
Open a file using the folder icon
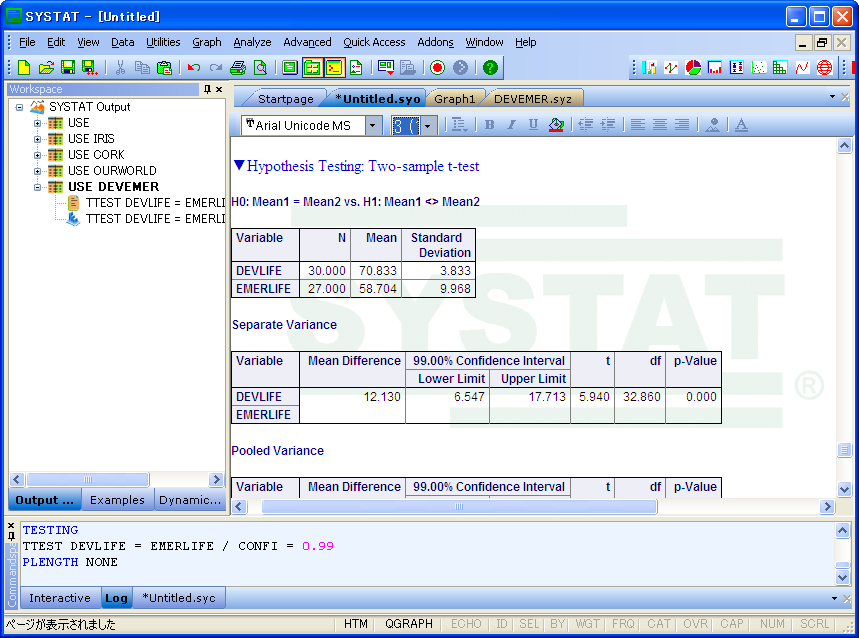click(46, 67)
